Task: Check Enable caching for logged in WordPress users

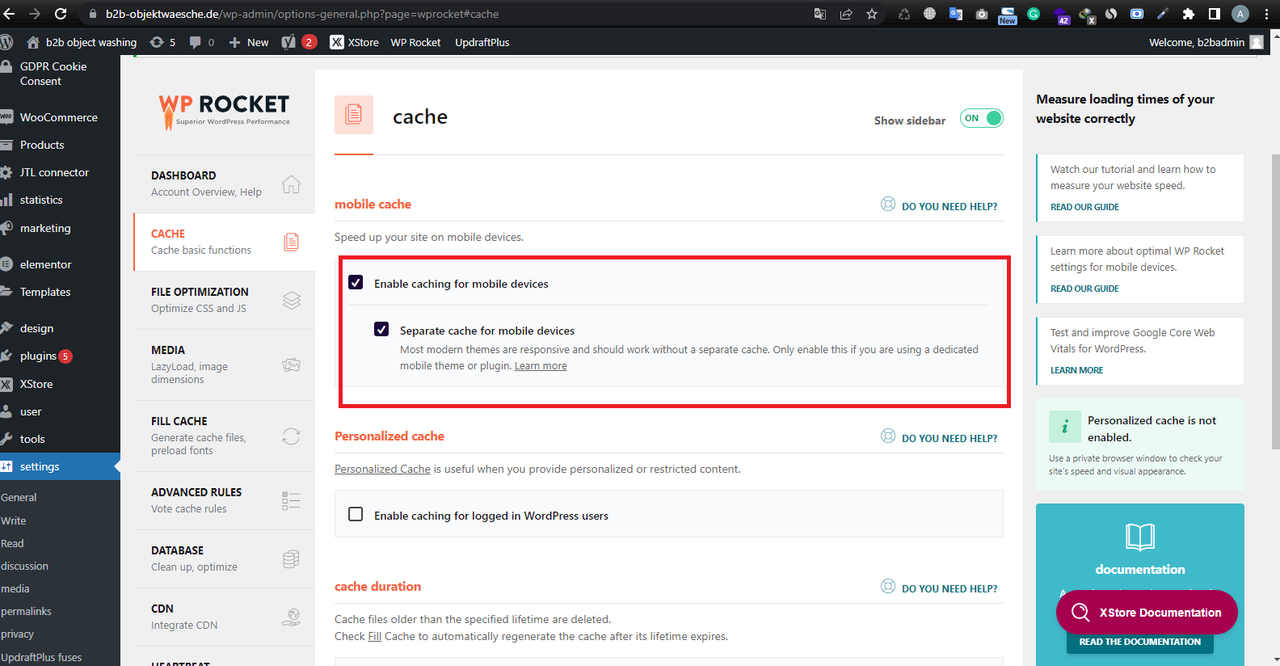Action: 355,514
